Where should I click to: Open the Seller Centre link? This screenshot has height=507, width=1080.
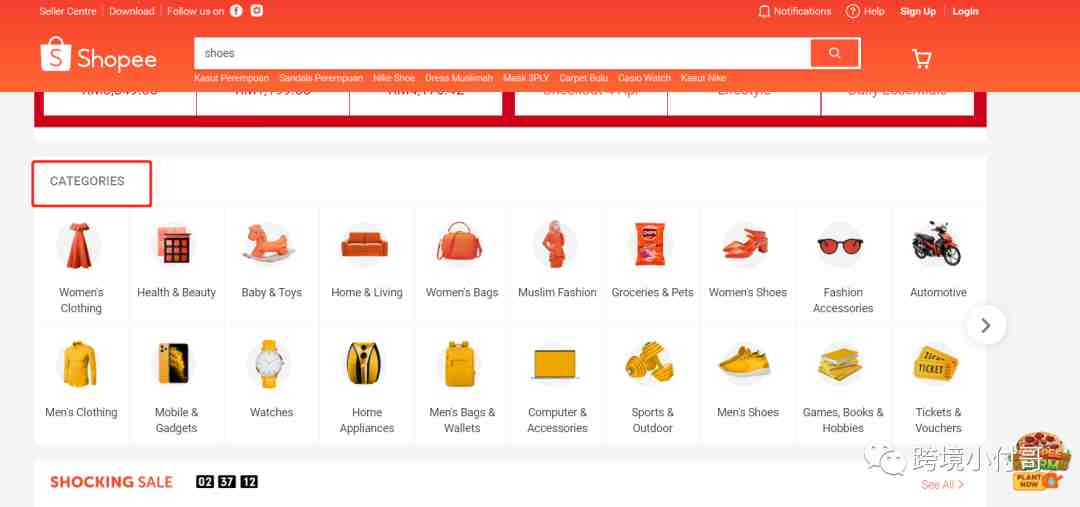point(68,11)
